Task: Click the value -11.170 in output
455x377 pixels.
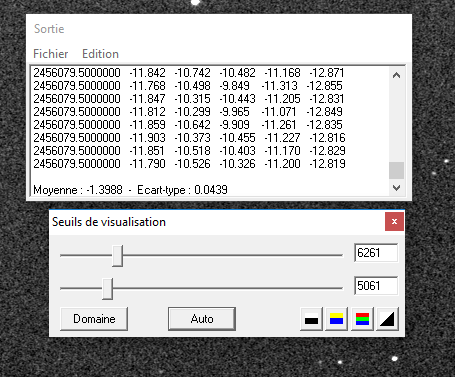Action: (282, 151)
